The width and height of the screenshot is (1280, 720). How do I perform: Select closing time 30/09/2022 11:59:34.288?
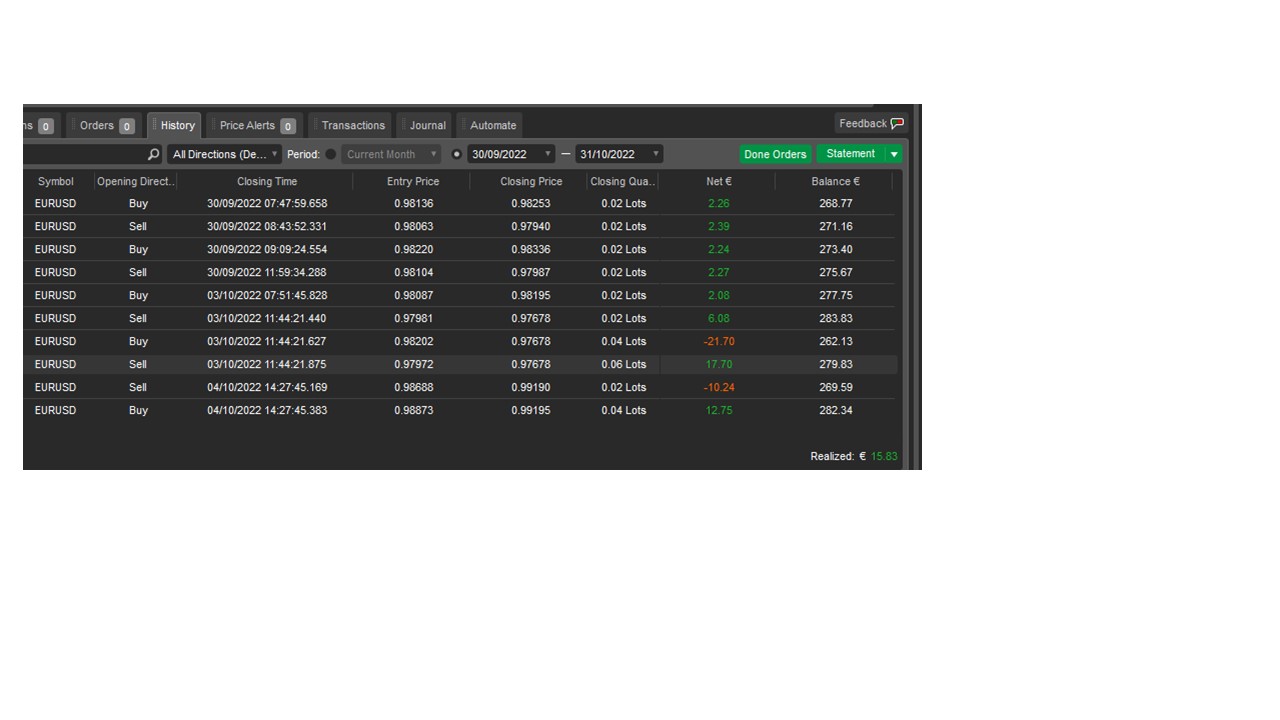267,273
